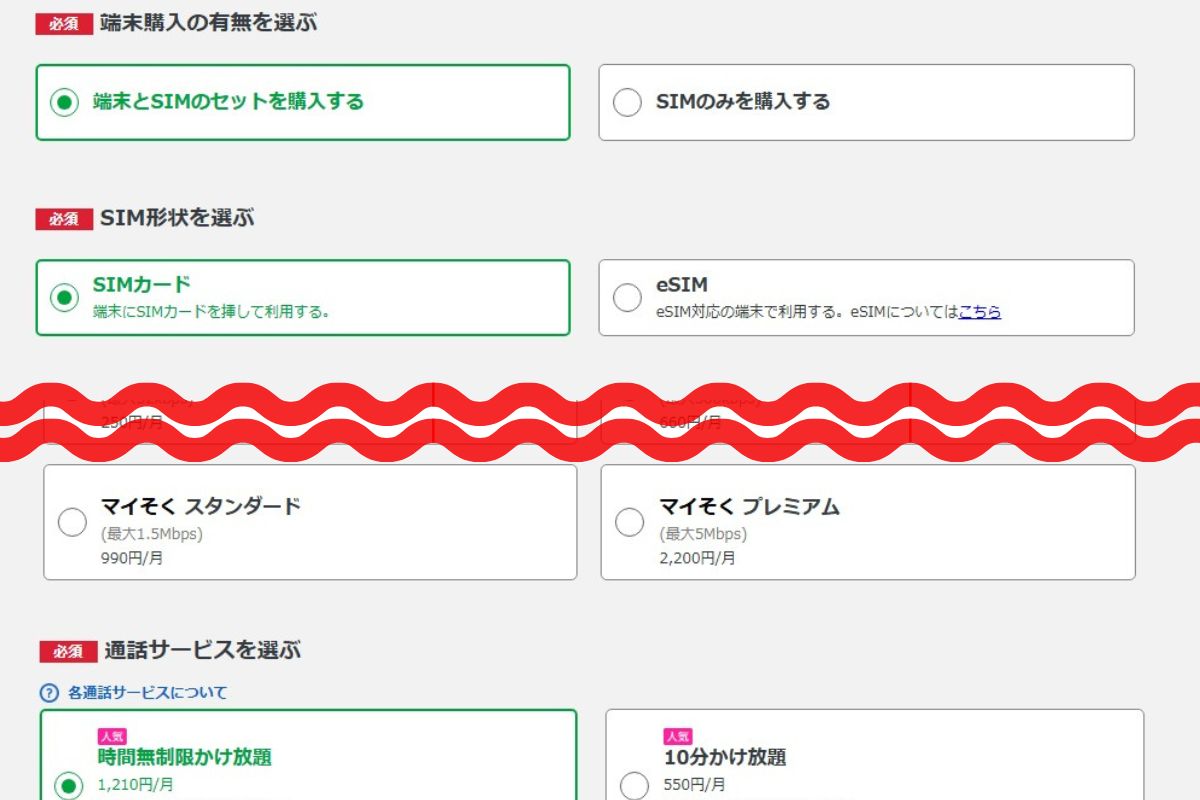This screenshot has height=800, width=1200.
Task: Click the 人気 badge on 10分かけ放題
Action: tap(679, 736)
